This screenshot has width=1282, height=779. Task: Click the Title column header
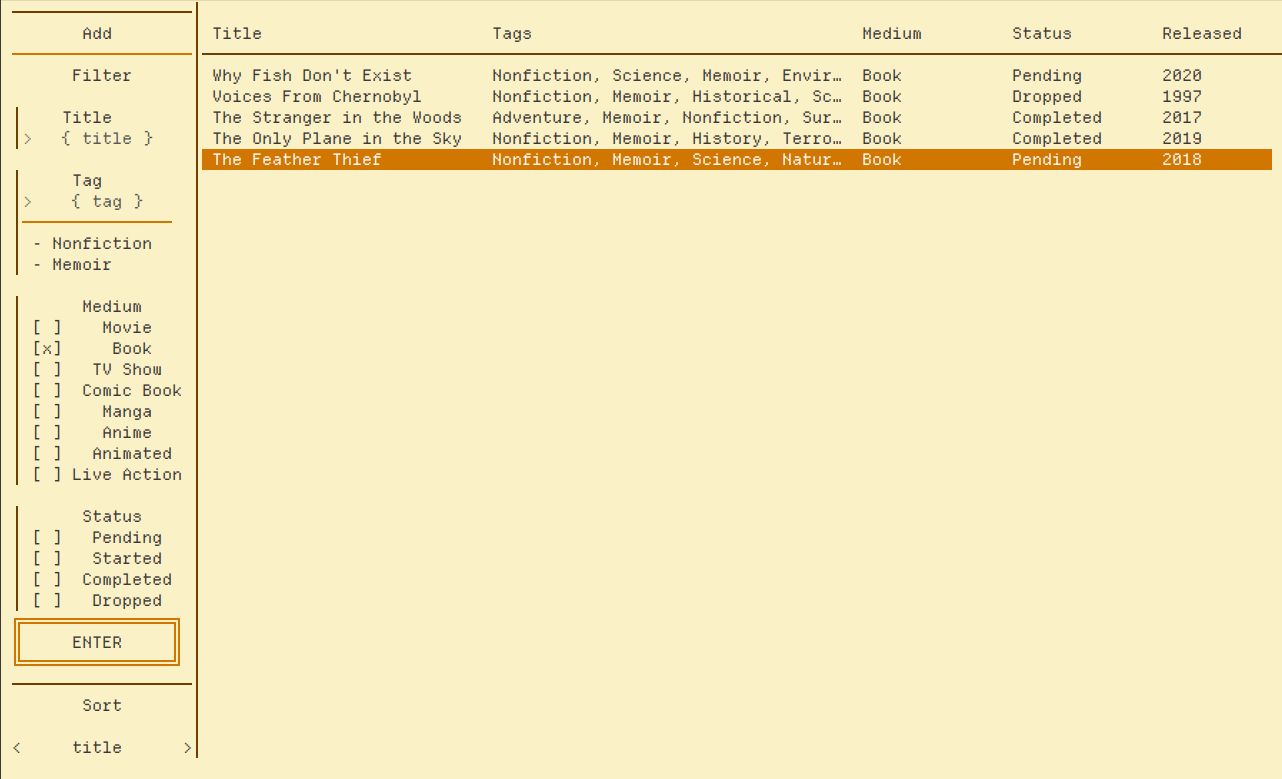(x=237, y=33)
